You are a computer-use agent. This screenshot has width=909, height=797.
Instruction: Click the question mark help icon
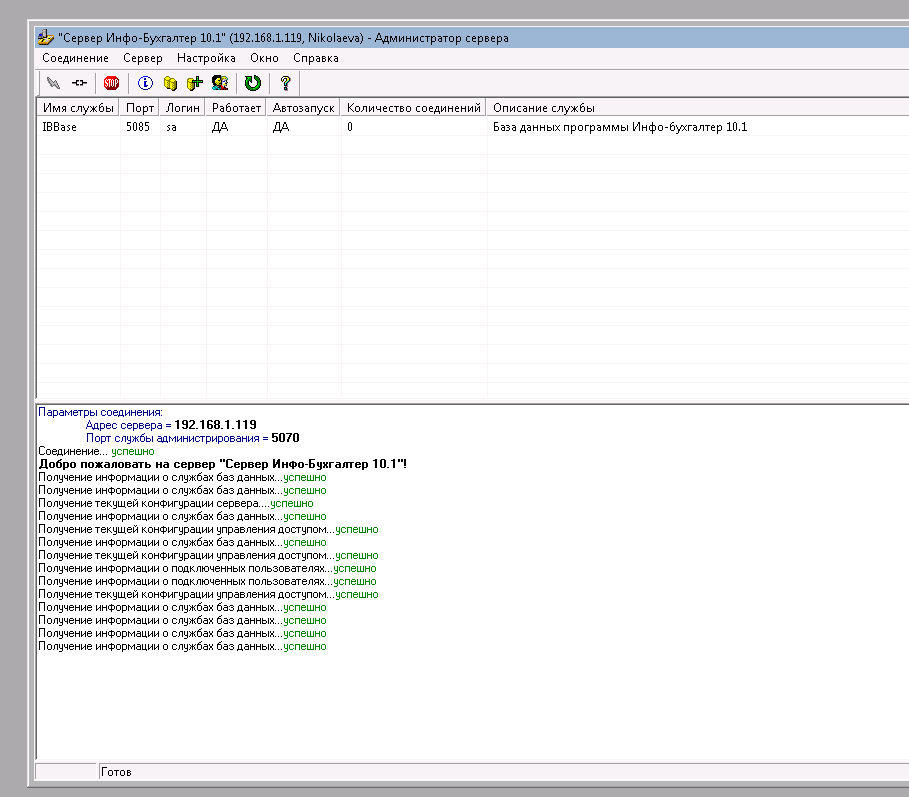tap(285, 83)
